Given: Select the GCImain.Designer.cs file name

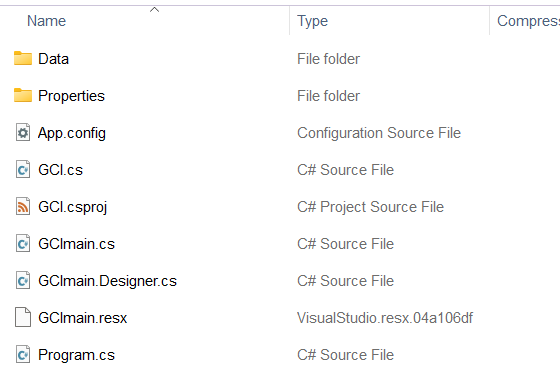Looking at the screenshot, I should pyautogui.click(x=107, y=281).
